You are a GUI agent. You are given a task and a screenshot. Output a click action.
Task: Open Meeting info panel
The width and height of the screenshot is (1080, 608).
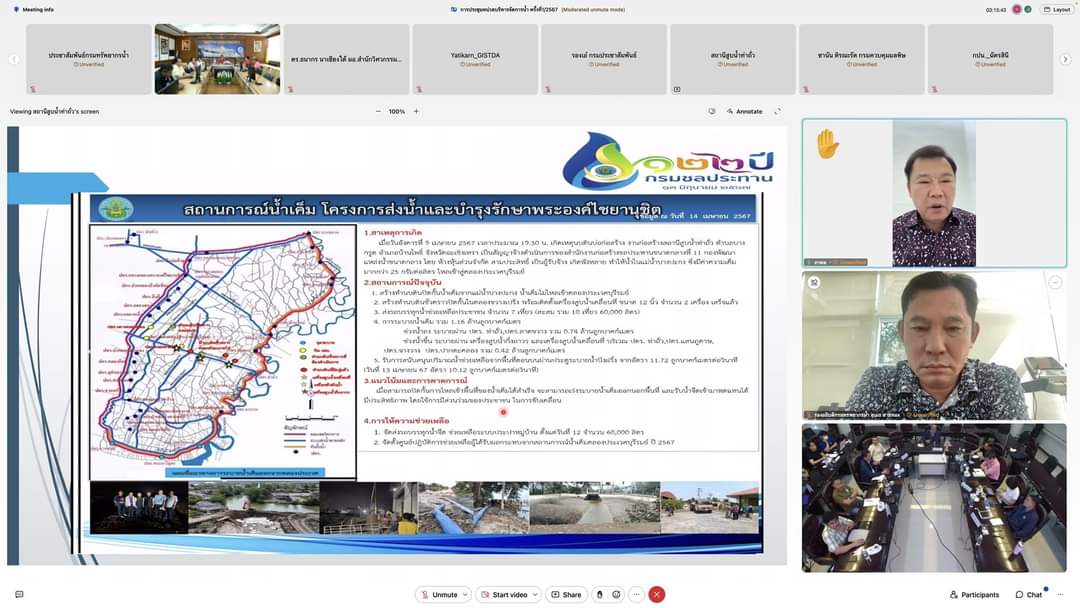pyautogui.click(x=33, y=10)
